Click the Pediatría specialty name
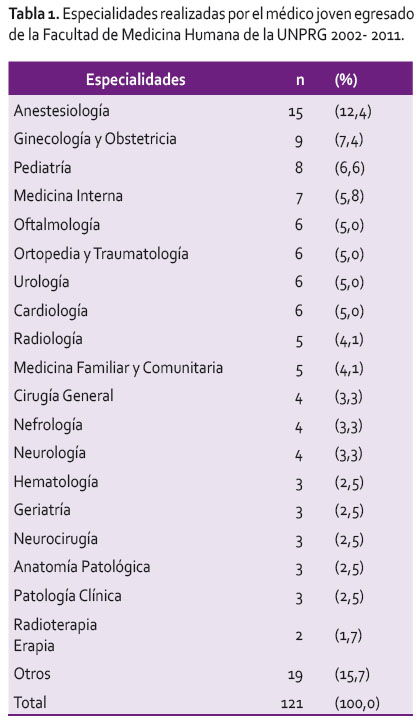 click(x=42, y=168)
